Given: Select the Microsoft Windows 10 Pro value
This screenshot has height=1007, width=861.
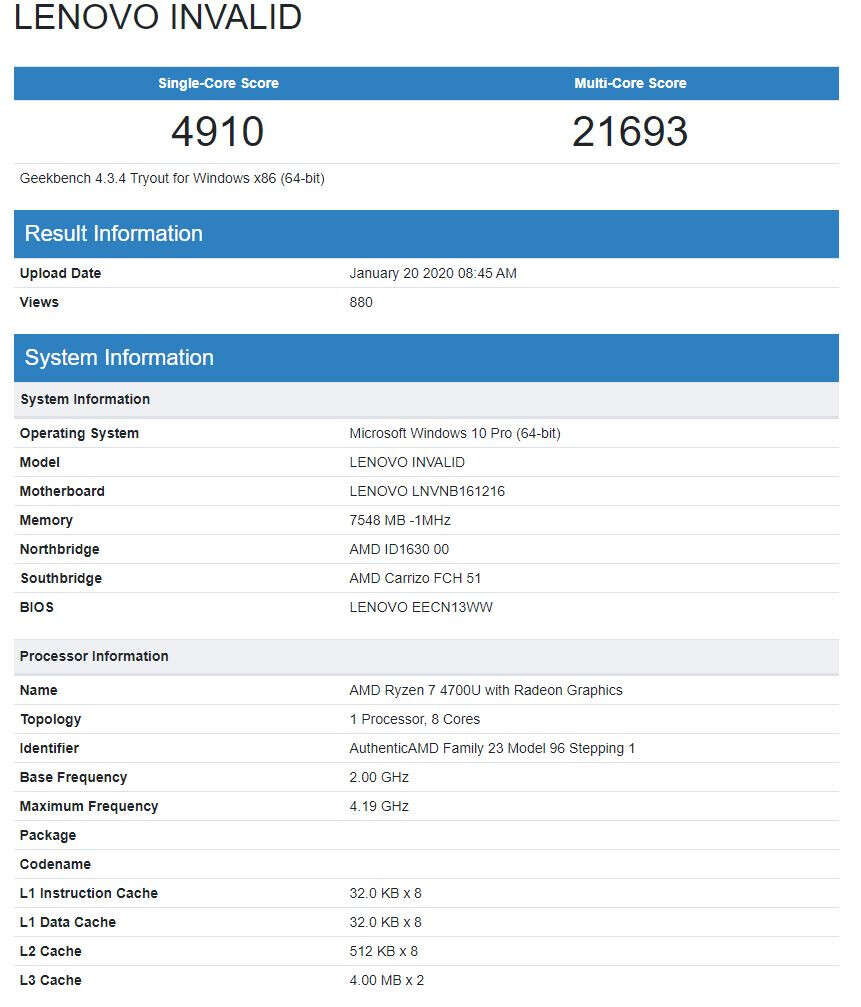Looking at the screenshot, I should [455, 433].
